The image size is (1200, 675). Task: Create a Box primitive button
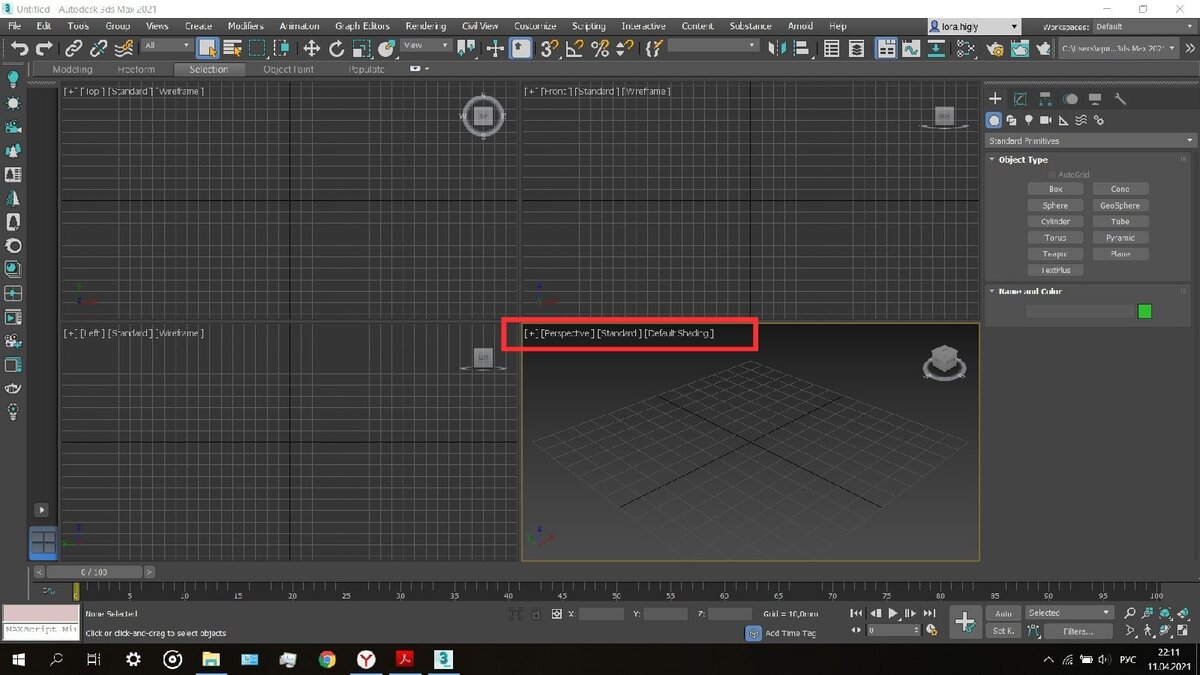click(1055, 189)
